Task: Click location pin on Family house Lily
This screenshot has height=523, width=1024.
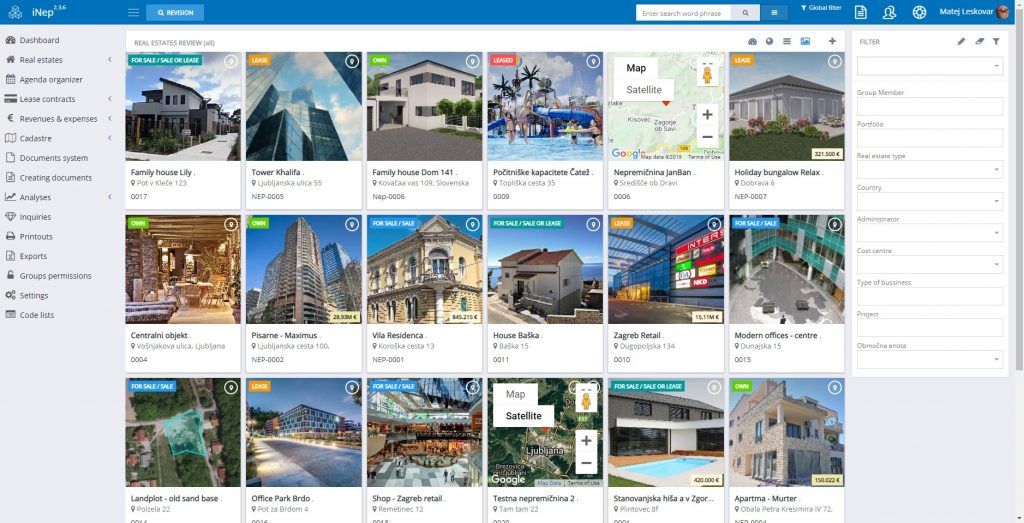Action: (231, 61)
